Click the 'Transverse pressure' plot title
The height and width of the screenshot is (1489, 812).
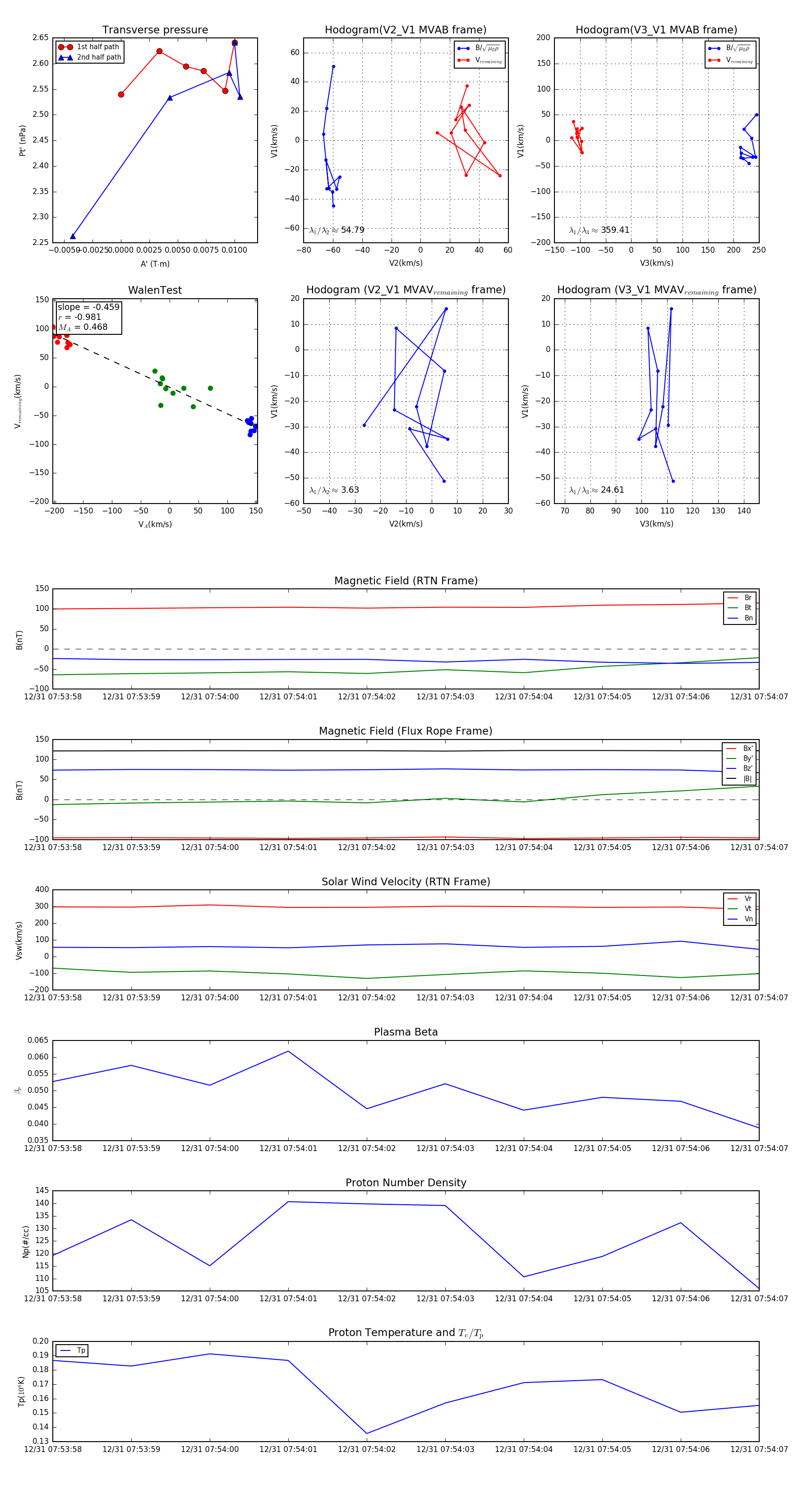point(155,30)
